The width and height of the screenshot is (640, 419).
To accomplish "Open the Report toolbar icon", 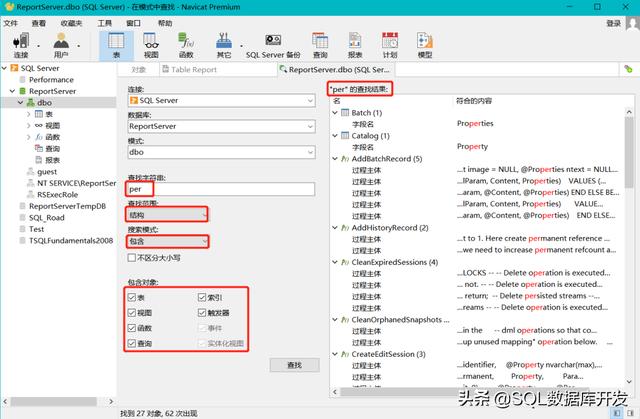I will tap(355, 45).
